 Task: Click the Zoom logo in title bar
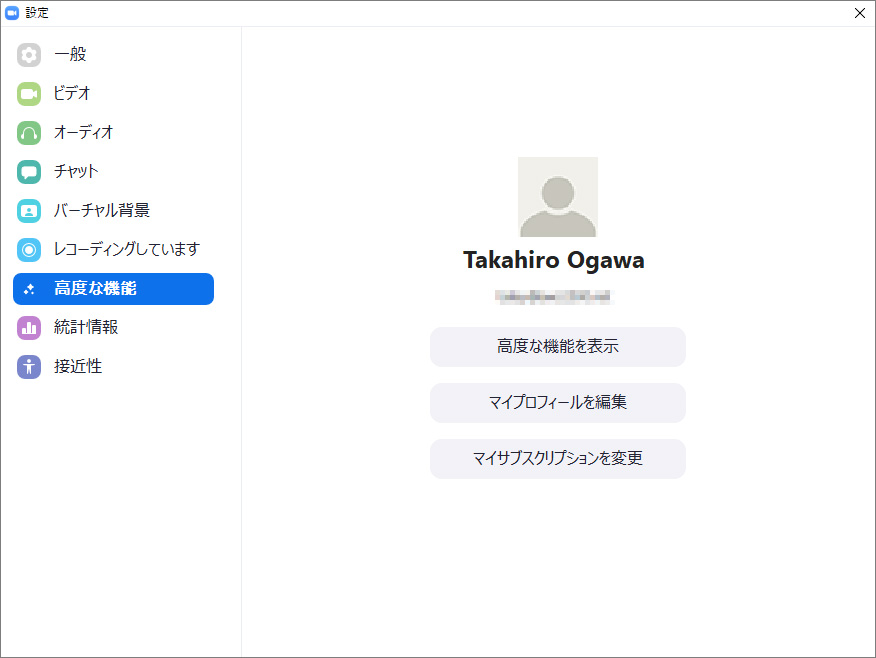12,13
